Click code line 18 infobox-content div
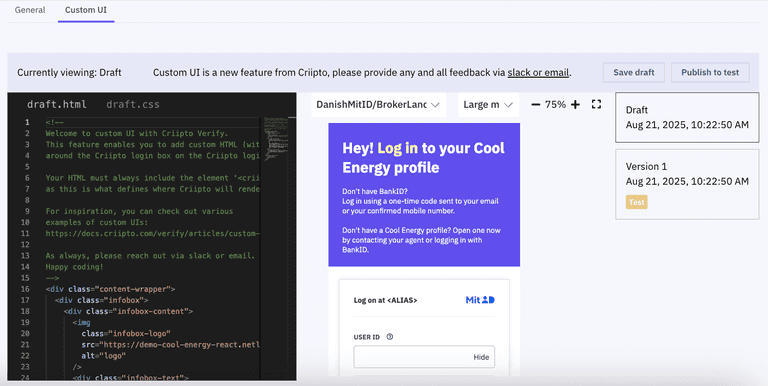768x386 pixels. [128, 312]
